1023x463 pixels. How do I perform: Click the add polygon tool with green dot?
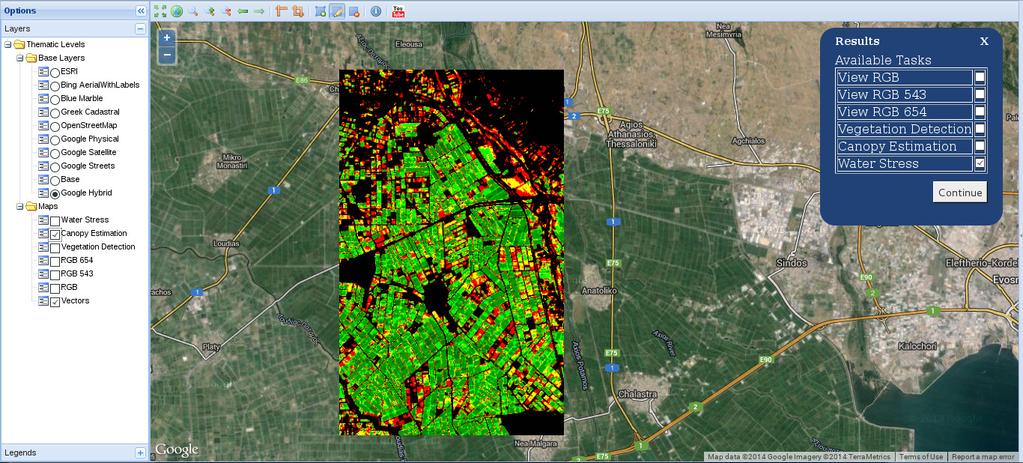320,11
